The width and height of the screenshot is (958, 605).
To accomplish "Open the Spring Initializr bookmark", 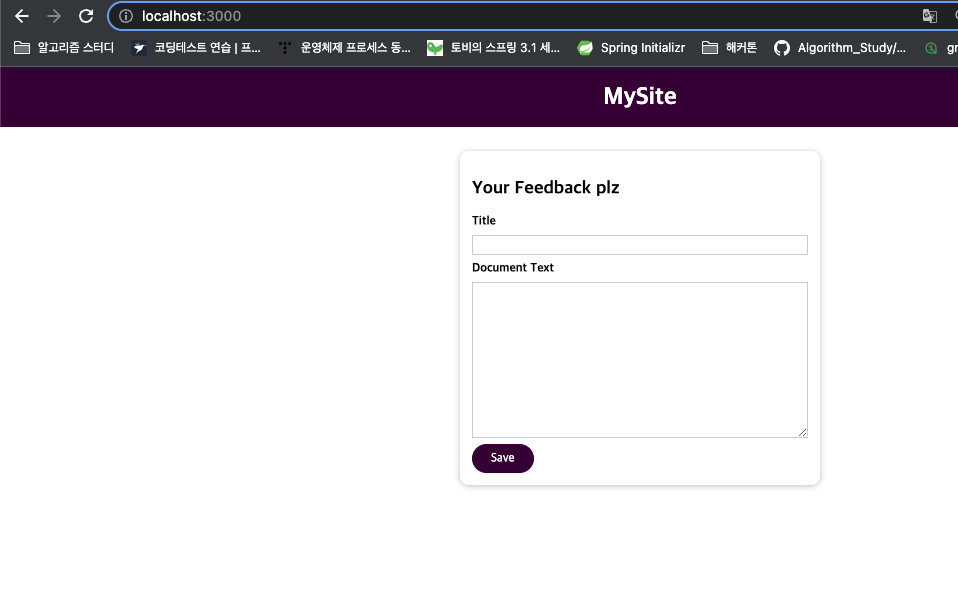I will click(x=631, y=48).
